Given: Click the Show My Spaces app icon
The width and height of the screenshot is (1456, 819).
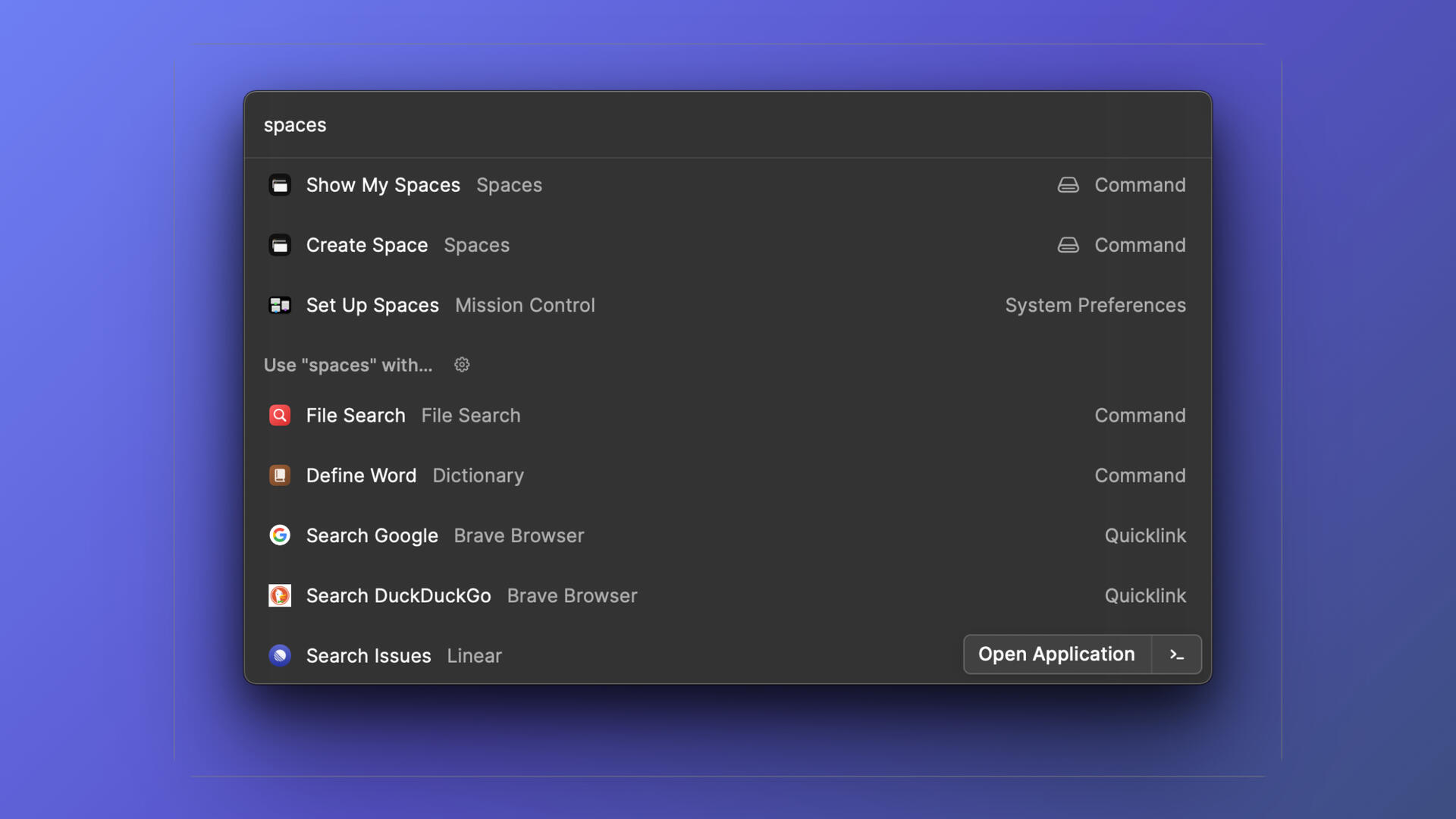Looking at the screenshot, I should 280,185.
